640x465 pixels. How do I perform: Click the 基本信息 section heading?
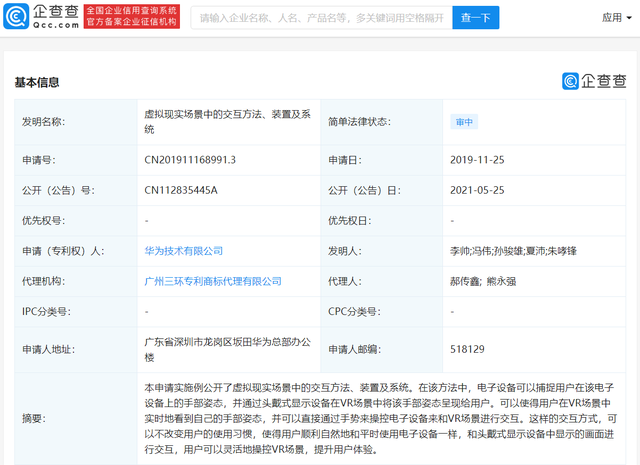click(x=36, y=82)
